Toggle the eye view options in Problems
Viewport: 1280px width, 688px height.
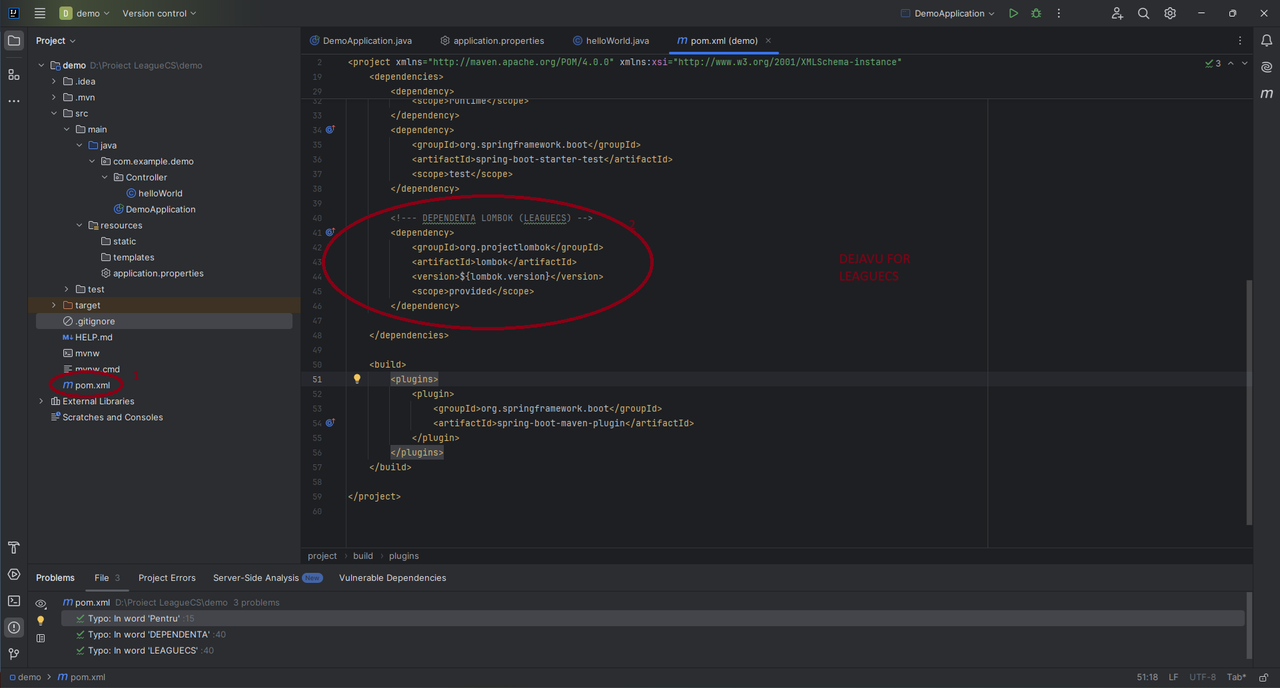(x=41, y=604)
